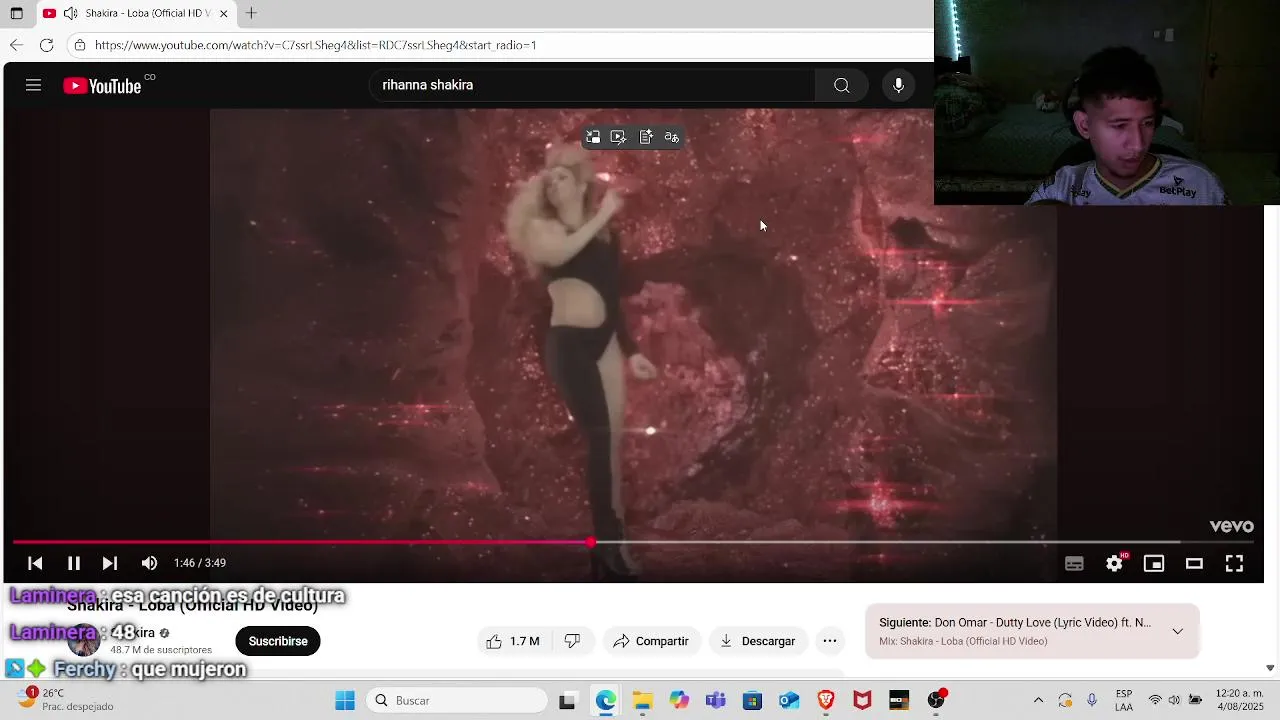The height and width of the screenshot is (720, 1280).
Task: Click the taskbar Buscar search box
Action: pyautogui.click(x=457, y=700)
